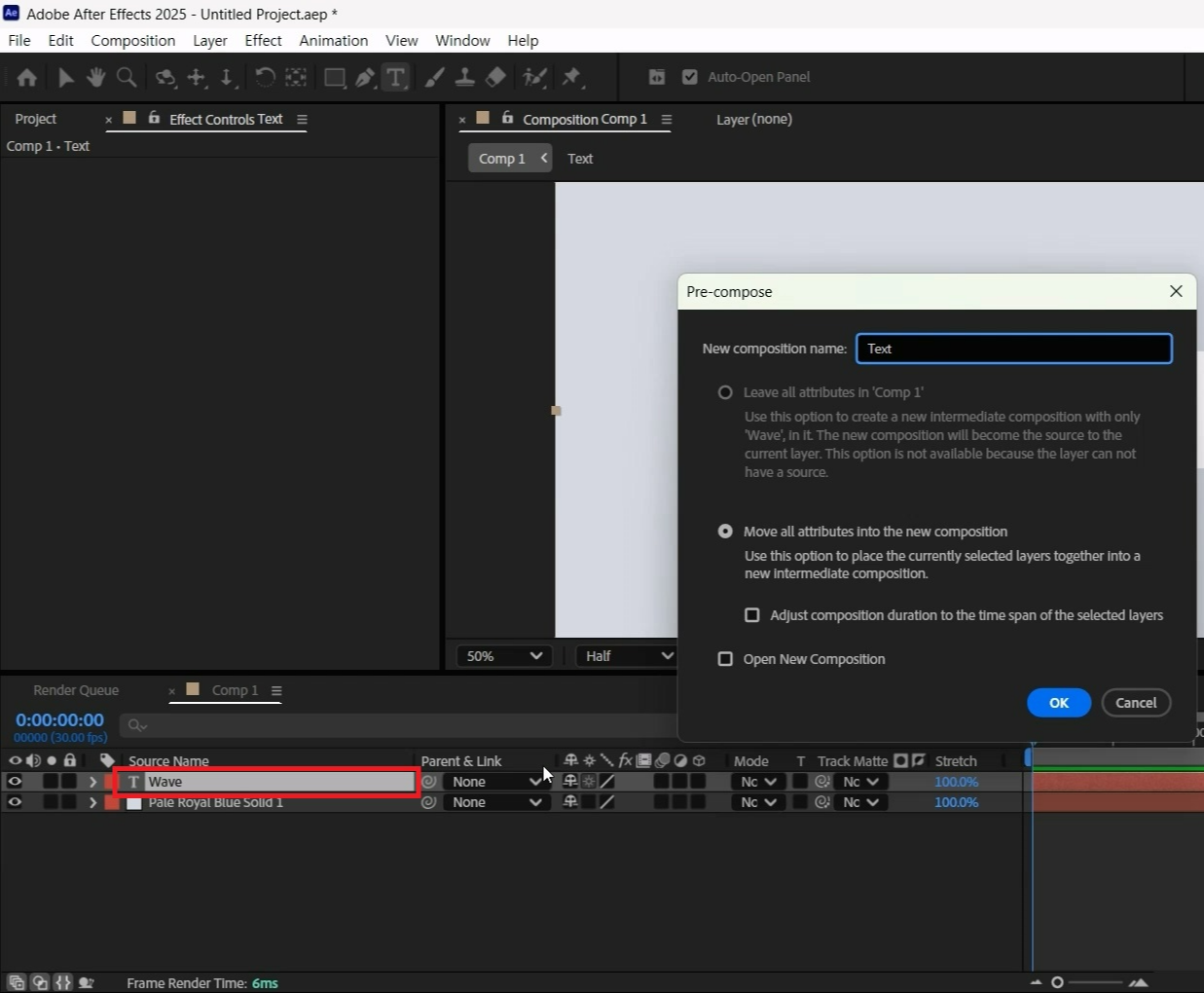This screenshot has height=993, width=1204.
Task: Select the Rectangle shape tool
Action: click(x=335, y=77)
